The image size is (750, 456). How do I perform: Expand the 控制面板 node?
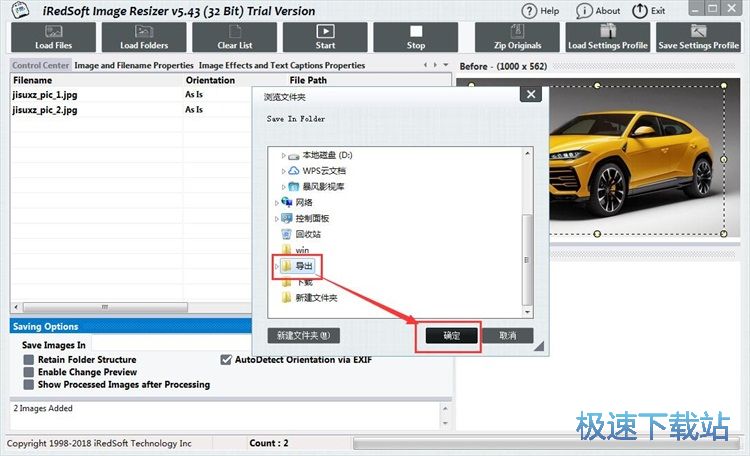pyautogui.click(x=276, y=219)
